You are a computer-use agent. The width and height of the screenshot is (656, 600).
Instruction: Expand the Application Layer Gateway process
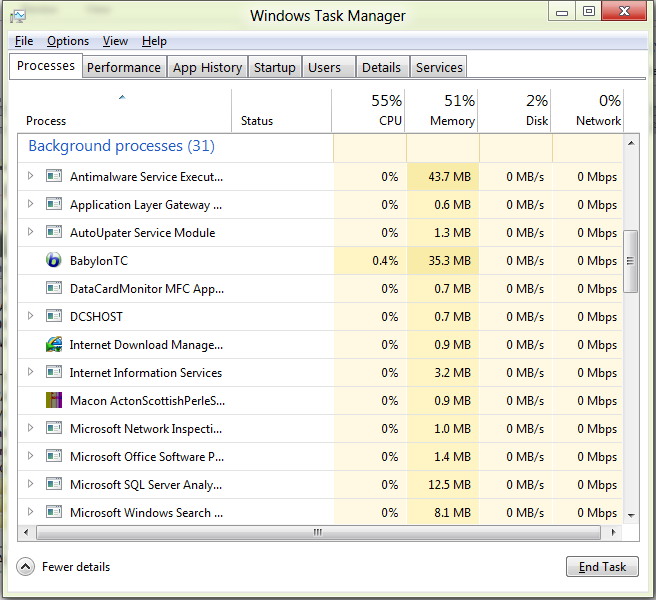pyautogui.click(x=30, y=204)
